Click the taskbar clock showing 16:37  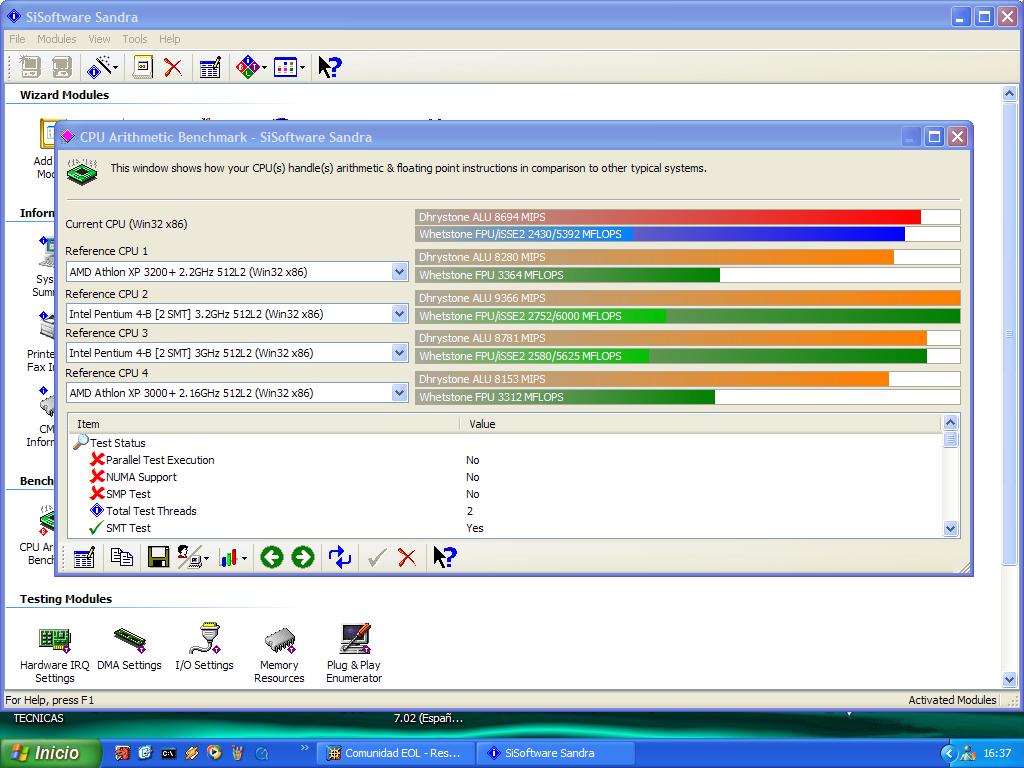pos(997,753)
